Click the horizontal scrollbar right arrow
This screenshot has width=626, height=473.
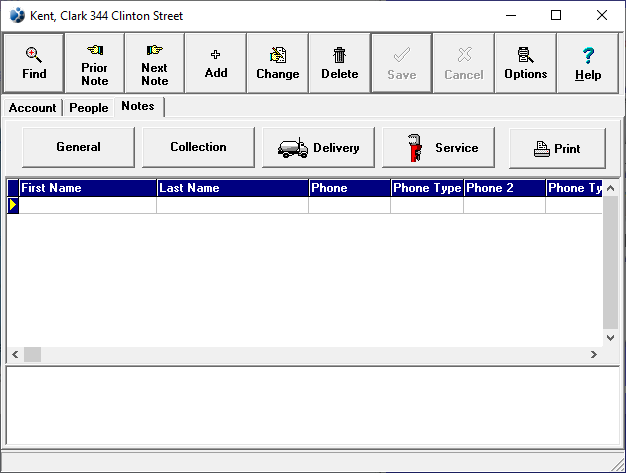594,355
